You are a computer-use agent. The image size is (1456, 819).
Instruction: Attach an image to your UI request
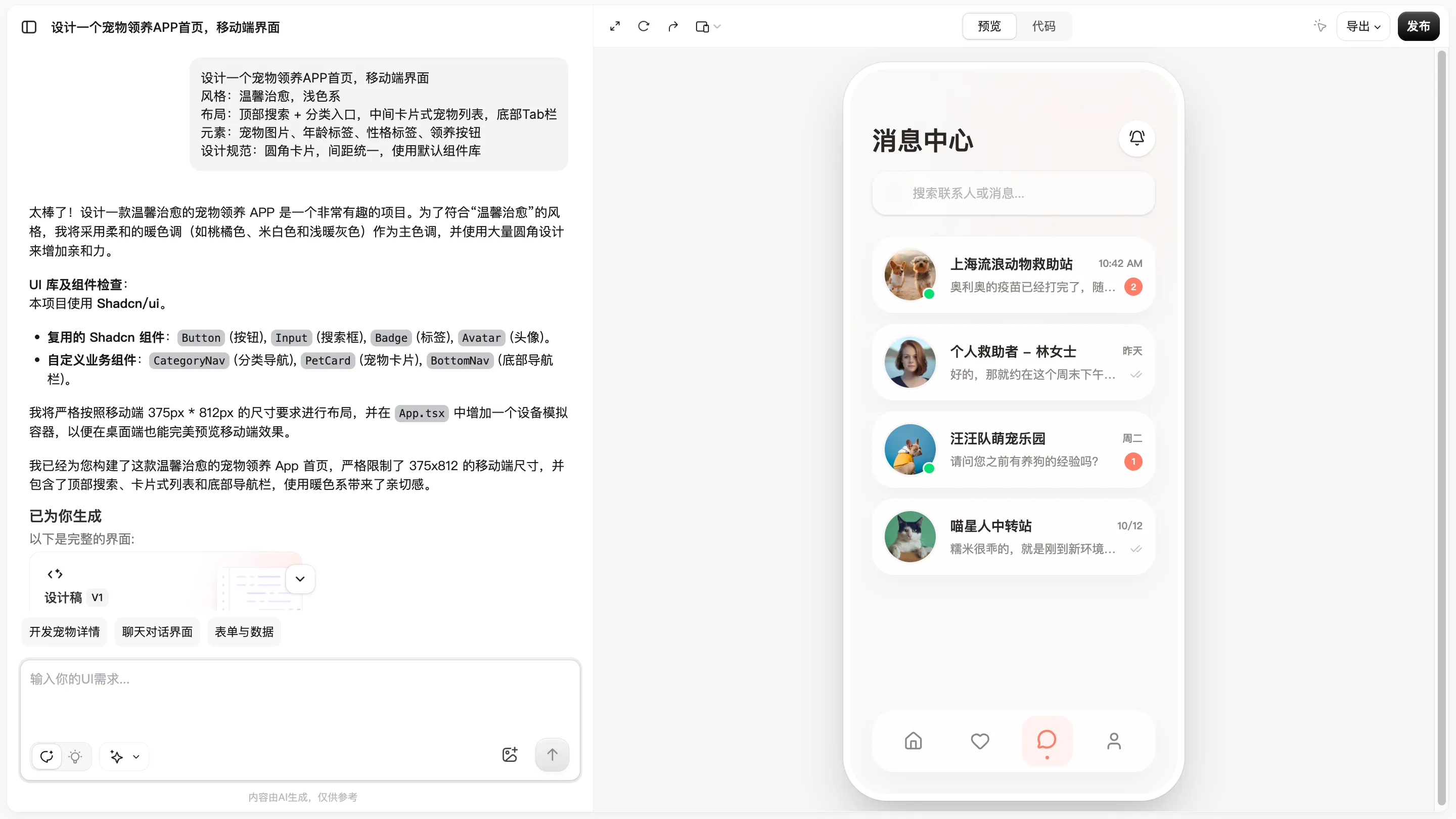pyautogui.click(x=510, y=755)
